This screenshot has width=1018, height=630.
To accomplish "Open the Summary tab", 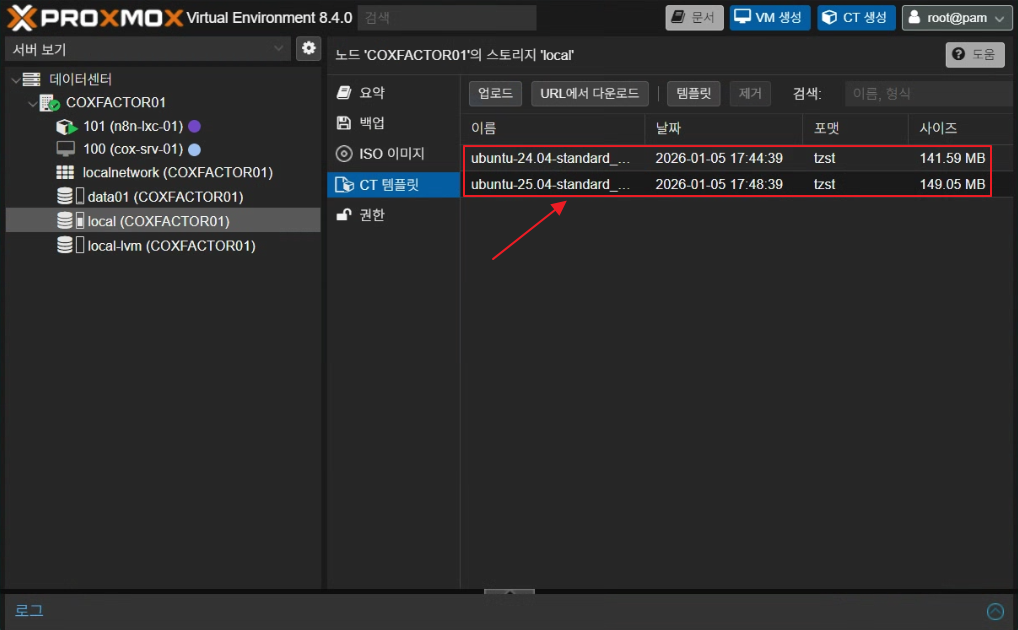I will [x=393, y=92].
